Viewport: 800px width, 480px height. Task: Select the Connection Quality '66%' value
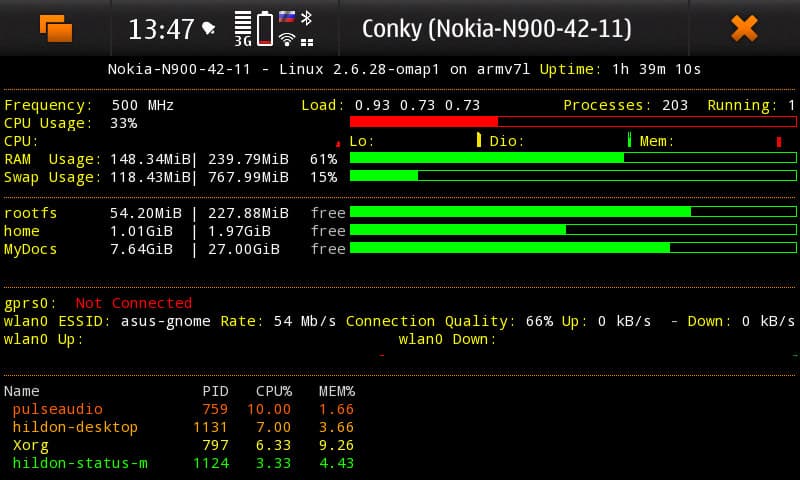point(539,321)
